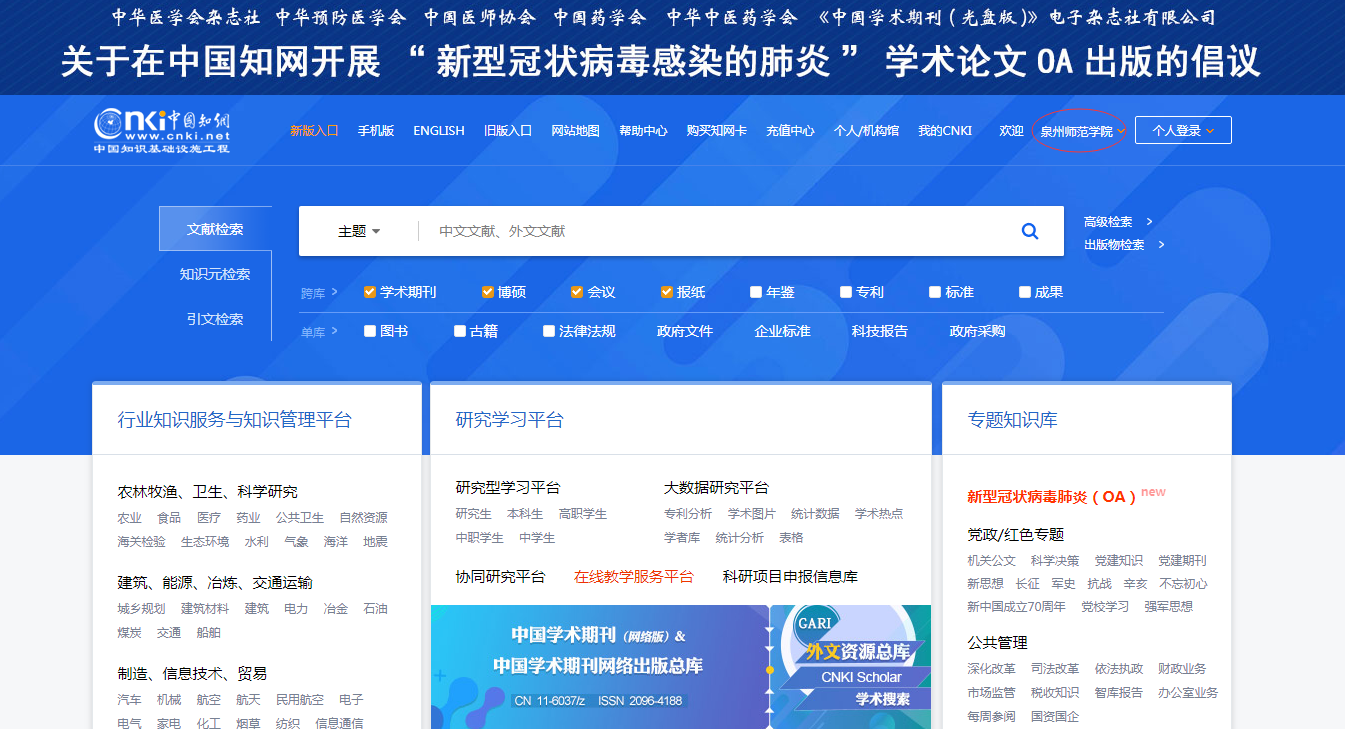Expand the 泉州师范学院 institution dropdown
1345x729 pixels.
coord(1081,131)
